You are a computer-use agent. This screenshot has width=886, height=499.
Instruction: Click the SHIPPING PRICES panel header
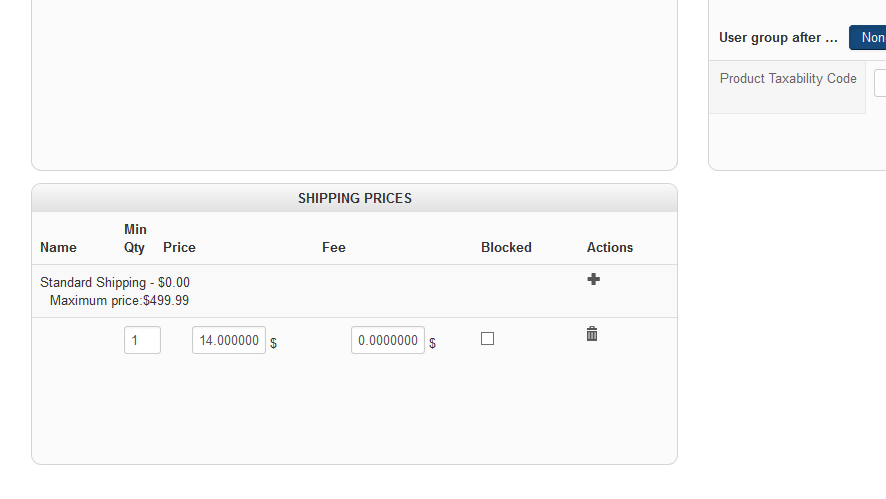pos(354,198)
